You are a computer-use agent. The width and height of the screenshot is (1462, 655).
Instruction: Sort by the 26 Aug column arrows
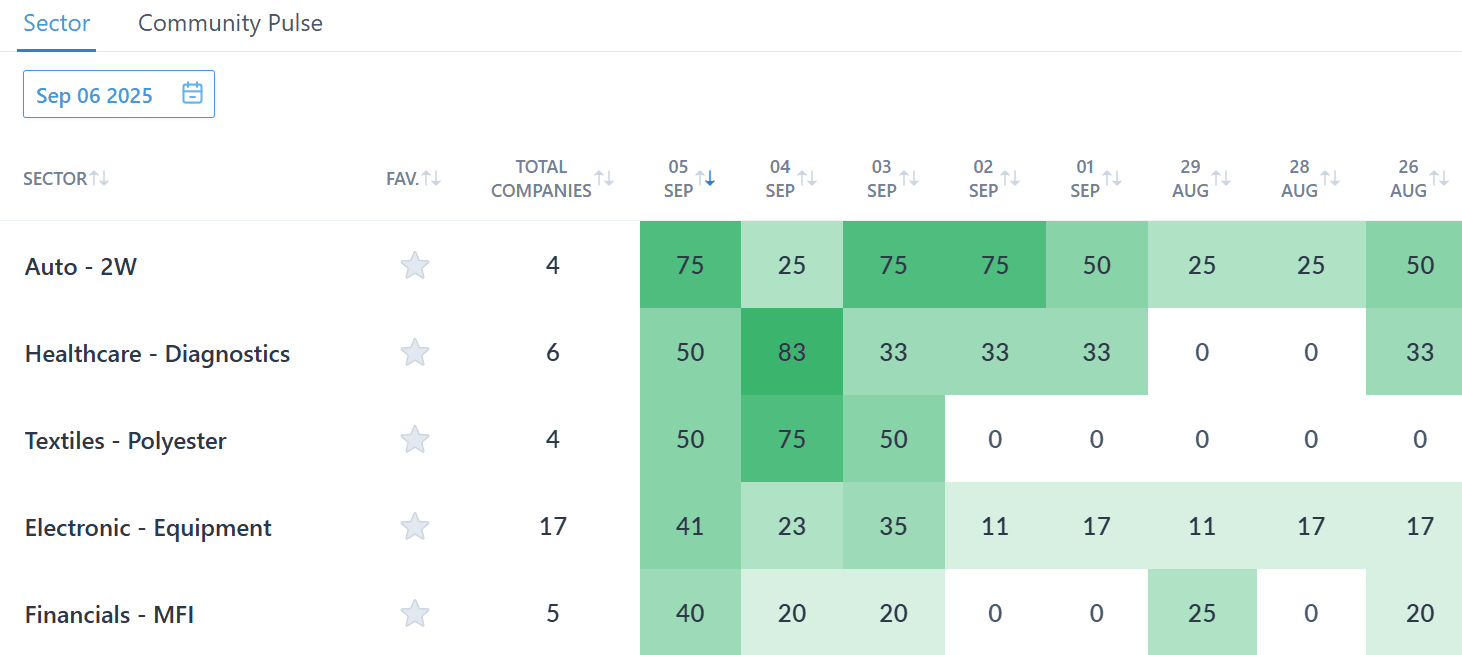[x=1438, y=179]
